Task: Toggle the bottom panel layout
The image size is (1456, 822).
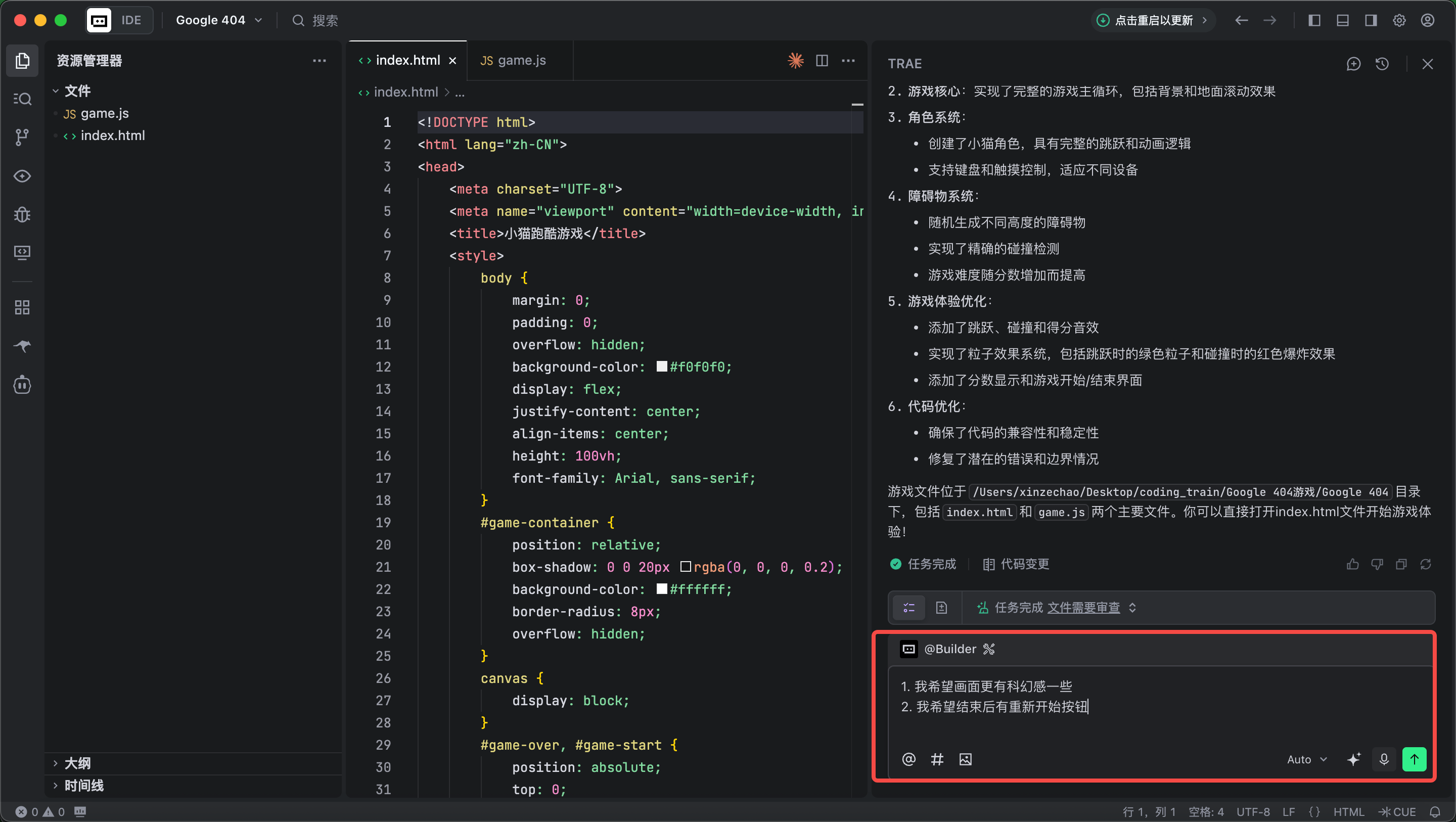Action: (x=1342, y=20)
